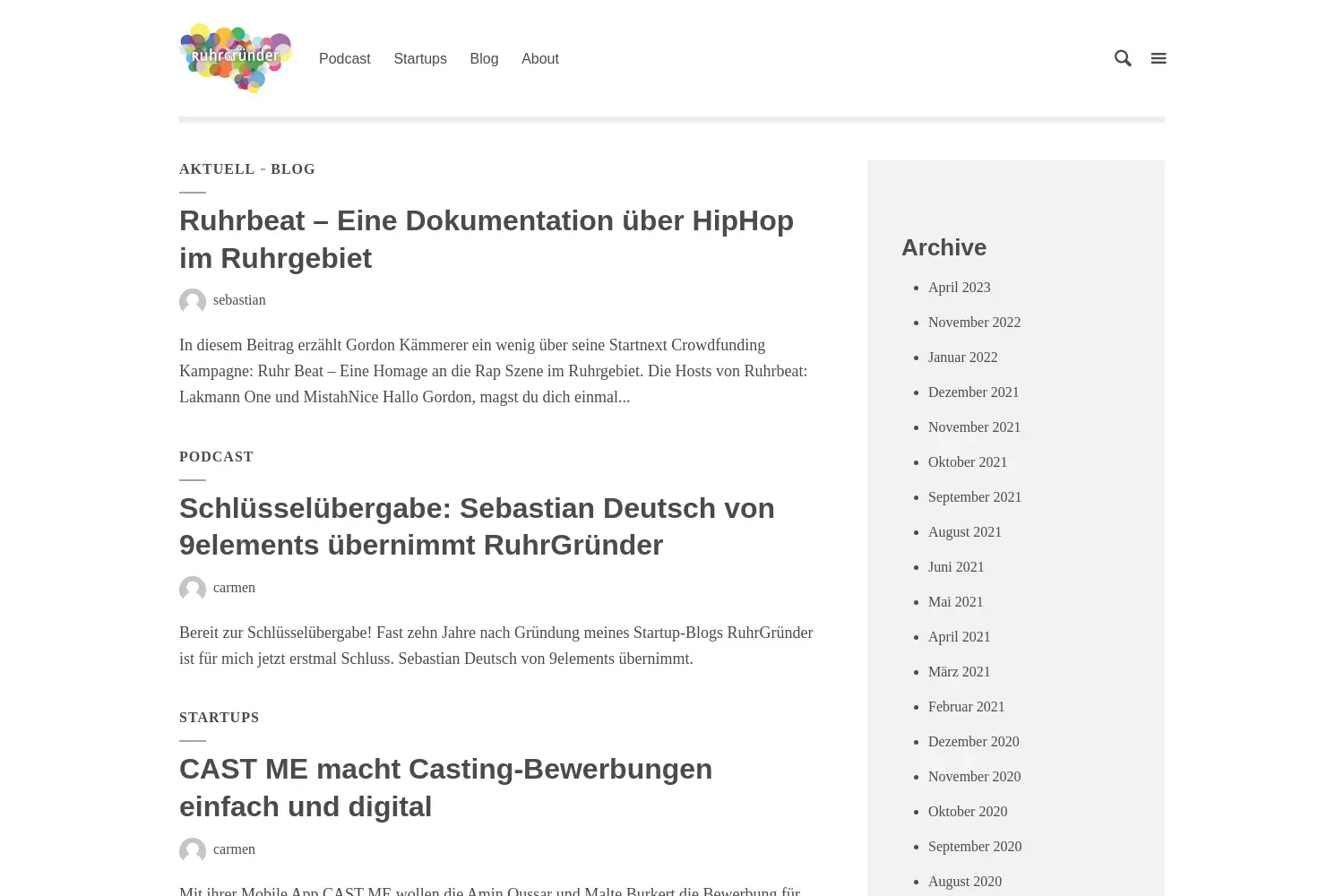Open the hamburger menu icon
The height and width of the screenshot is (896, 1344).
1159,58
